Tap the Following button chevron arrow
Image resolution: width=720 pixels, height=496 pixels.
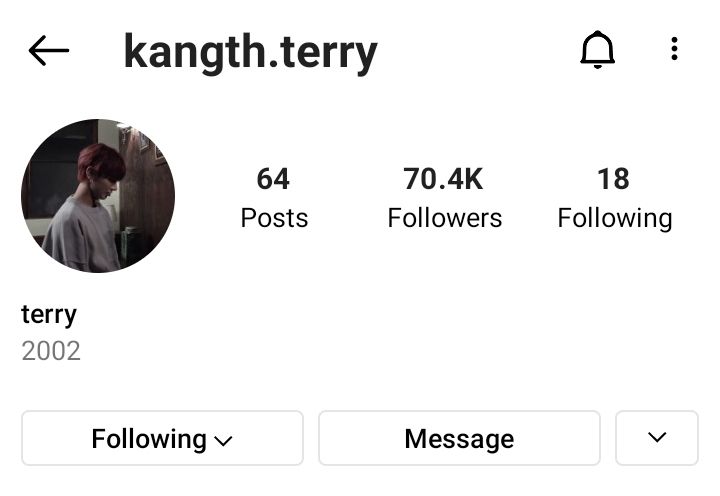click(x=223, y=441)
